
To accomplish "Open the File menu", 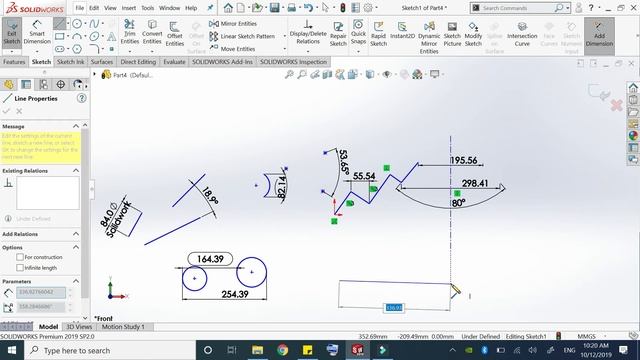I will point(80,8).
